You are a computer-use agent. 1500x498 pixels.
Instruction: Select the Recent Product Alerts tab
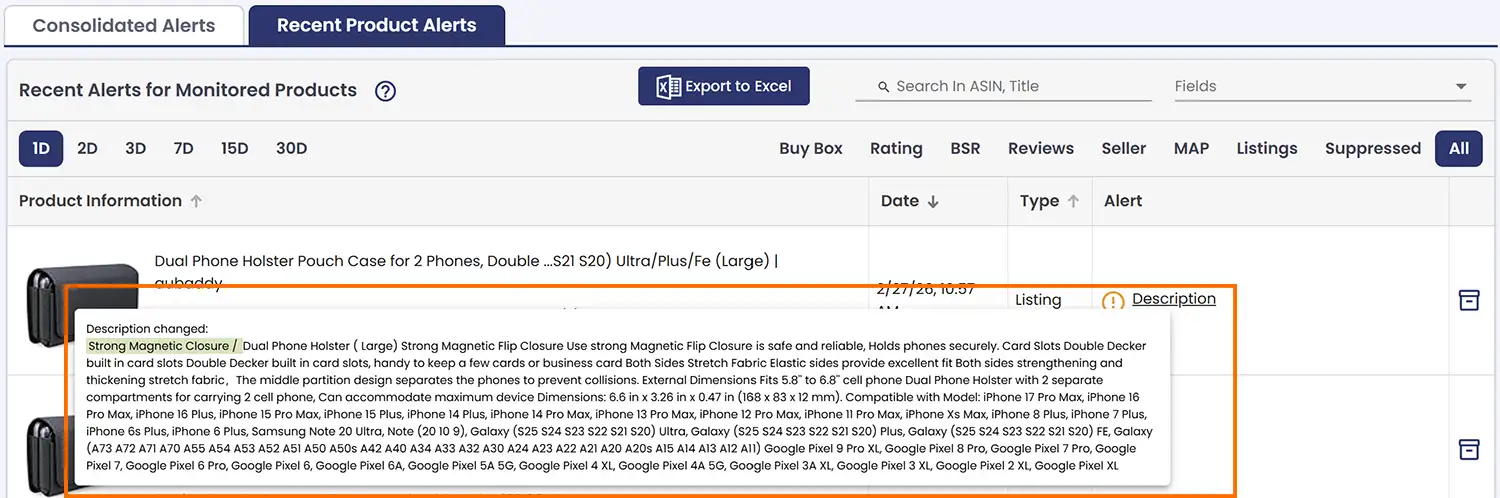[376, 26]
